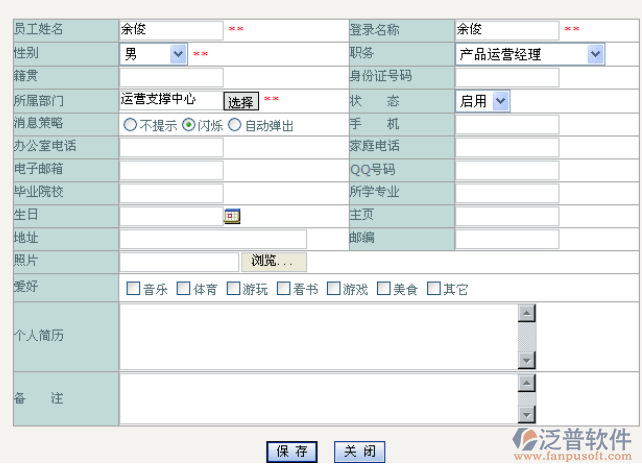
Task: Select the 自动弹出 radio option
Action: pos(235,125)
